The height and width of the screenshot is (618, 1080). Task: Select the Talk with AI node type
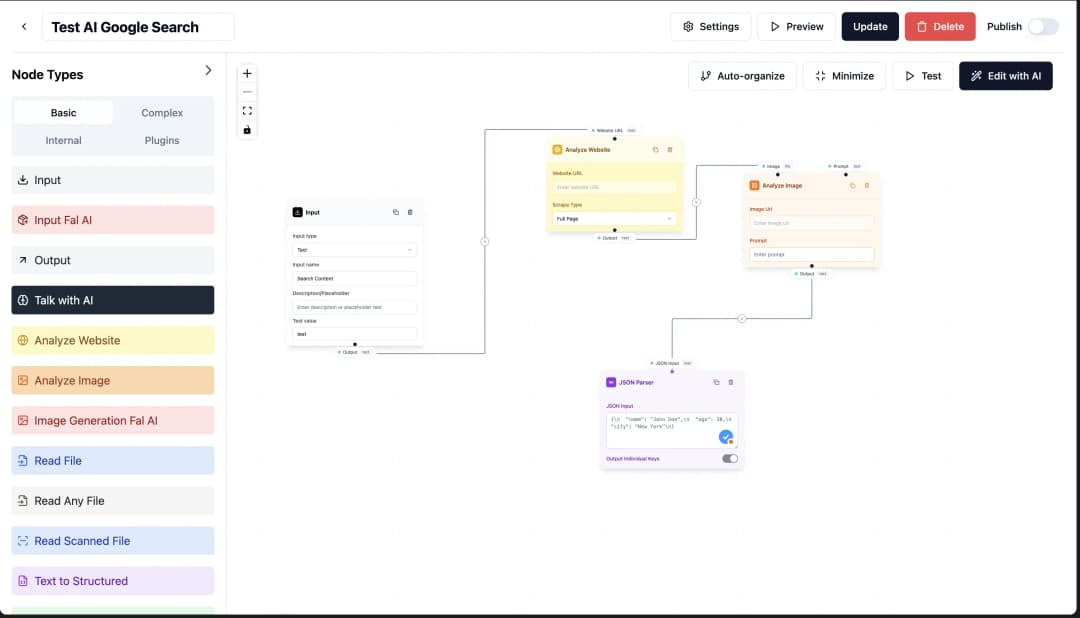(x=112, y=299)
